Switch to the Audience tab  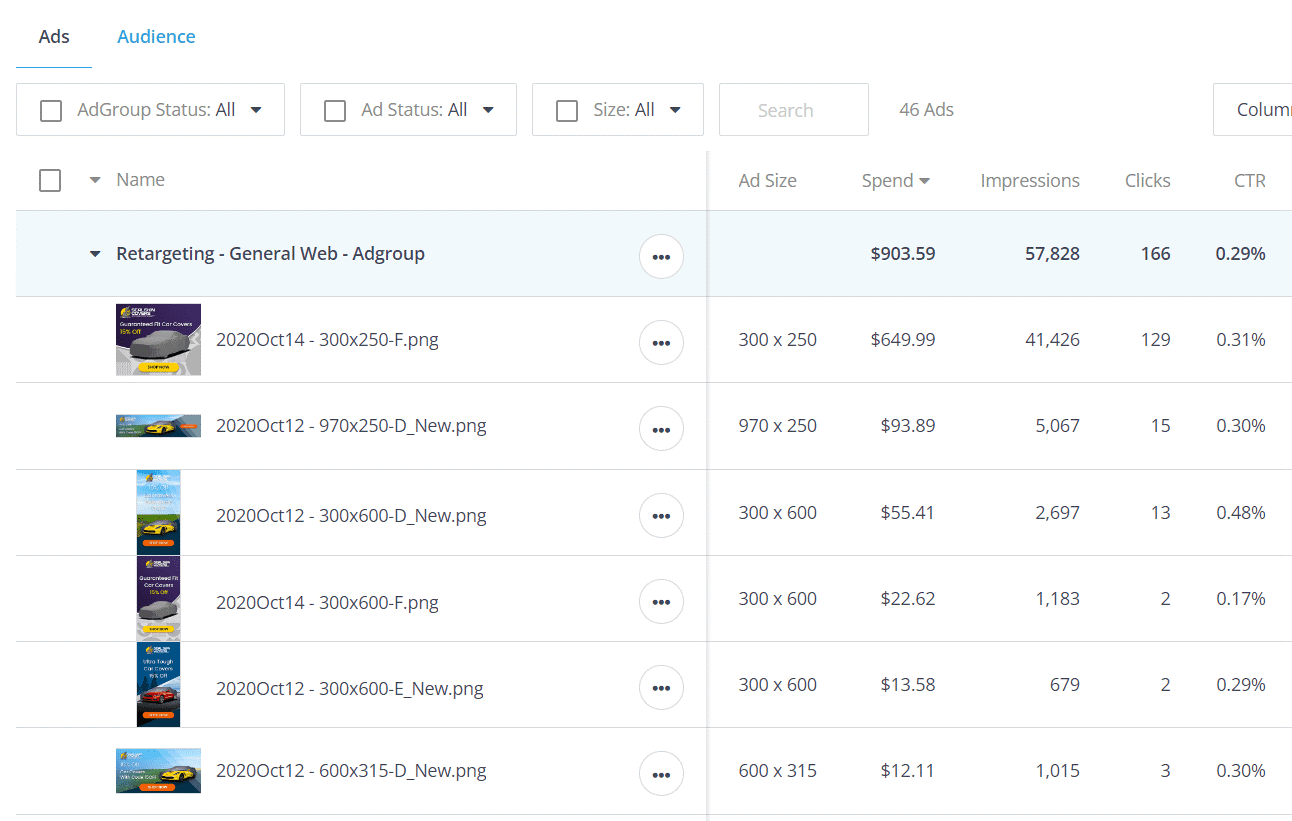click(x=156, y=37)
